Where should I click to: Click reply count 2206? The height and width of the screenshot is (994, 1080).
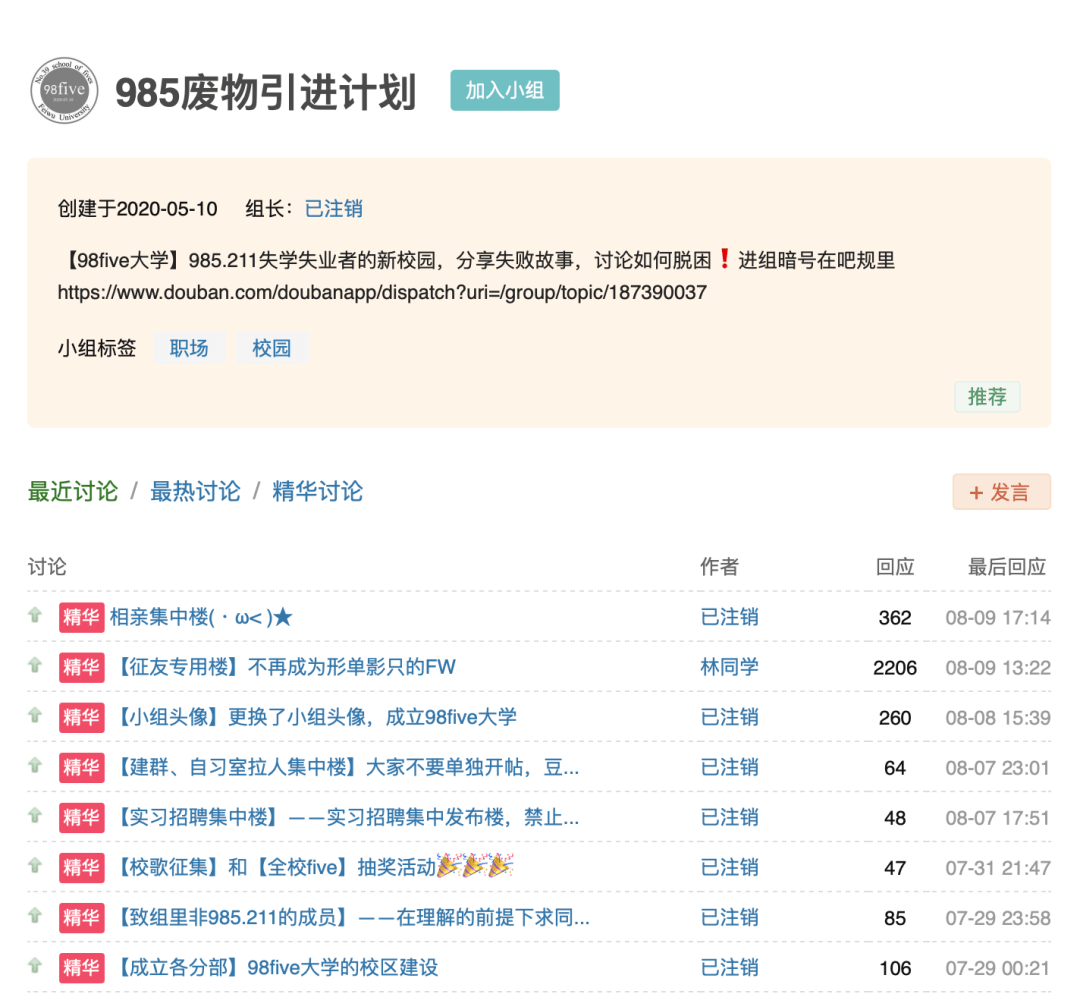pos(895,668)
